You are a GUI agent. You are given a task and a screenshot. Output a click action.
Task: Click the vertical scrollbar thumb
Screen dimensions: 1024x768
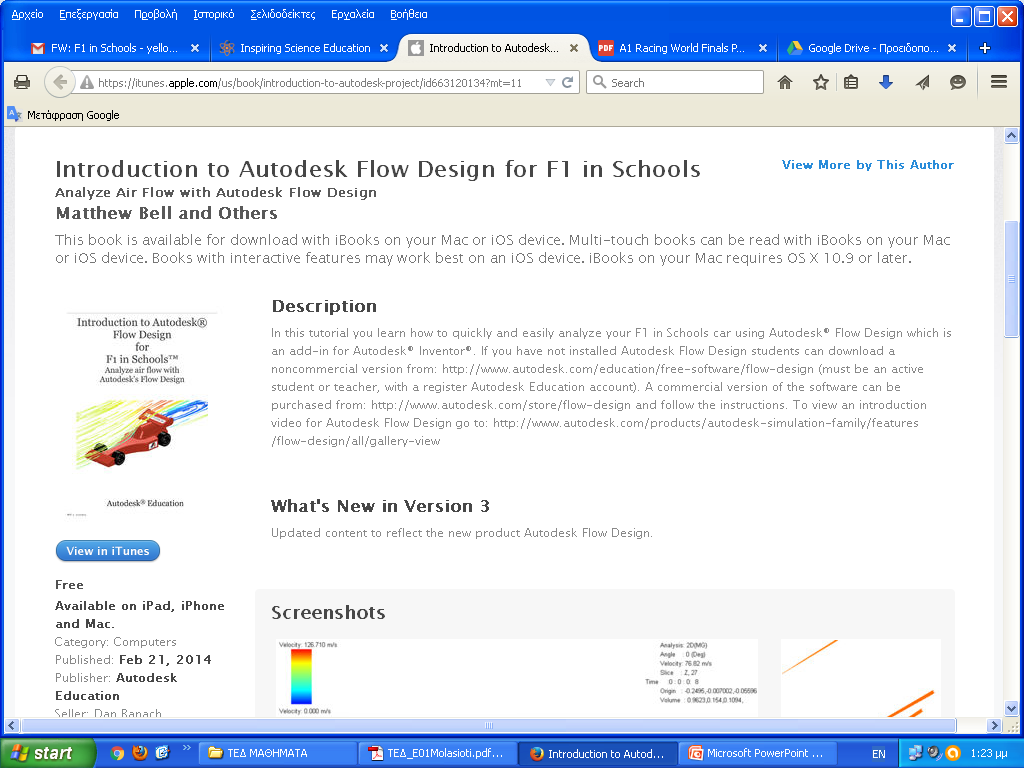[1011, 280]
